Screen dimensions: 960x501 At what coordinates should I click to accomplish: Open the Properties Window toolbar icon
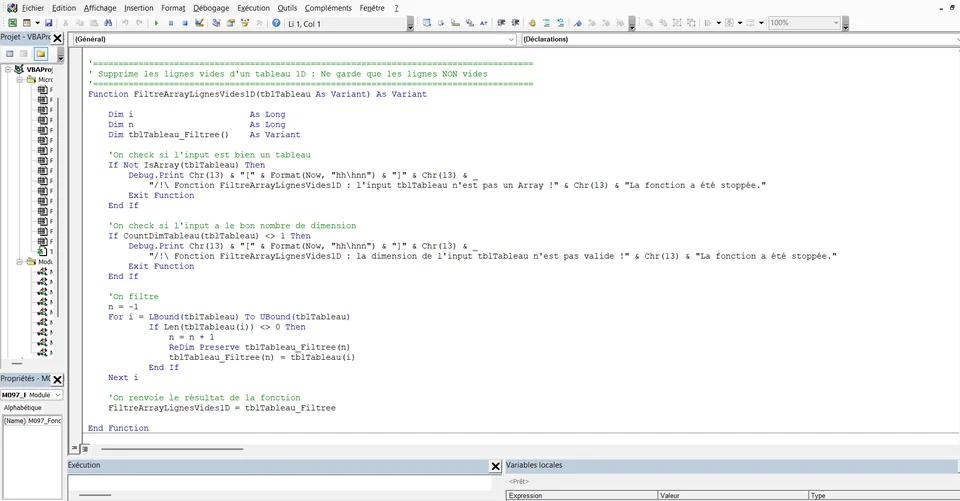231,23
